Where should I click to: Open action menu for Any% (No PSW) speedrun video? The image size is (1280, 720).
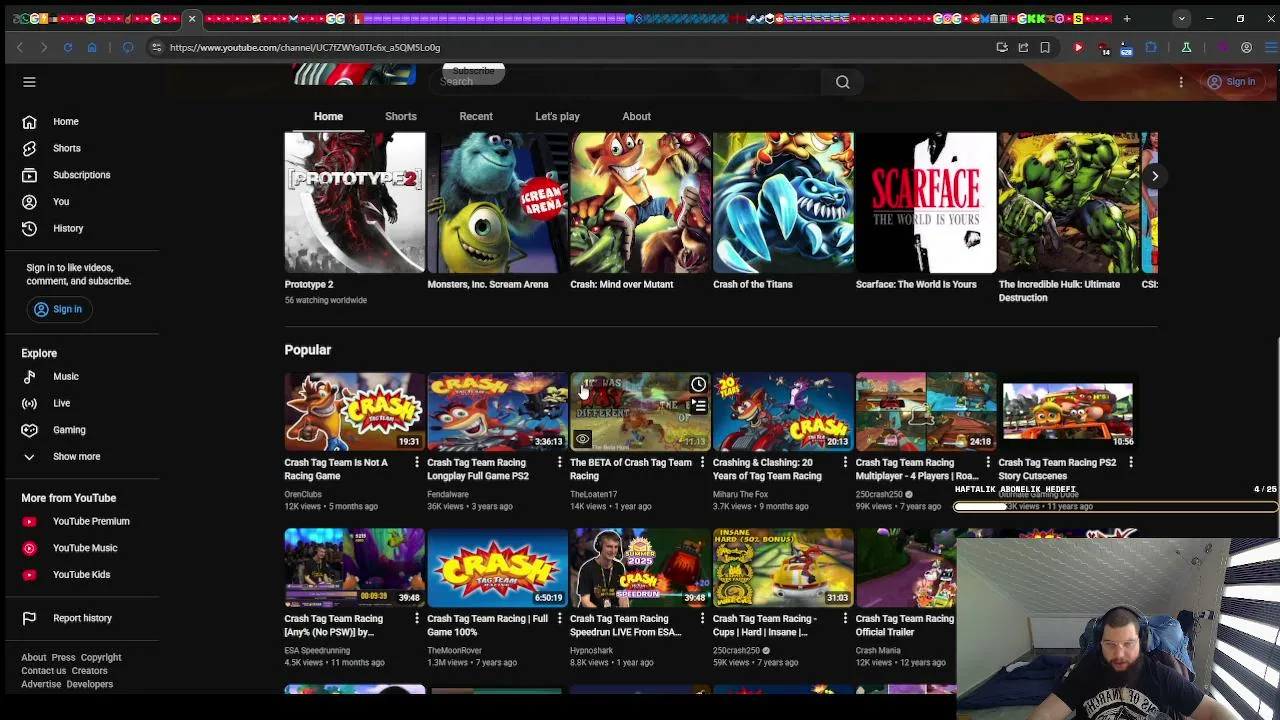pos(417,618)
